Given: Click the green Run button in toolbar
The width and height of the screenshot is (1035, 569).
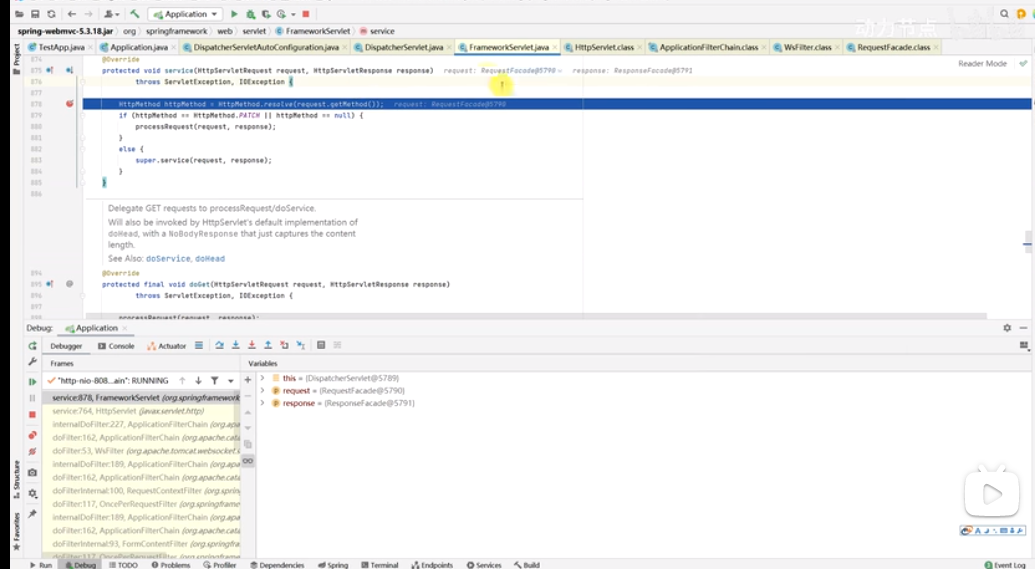Looking at the screenshot, I should (x=234, y=14).
